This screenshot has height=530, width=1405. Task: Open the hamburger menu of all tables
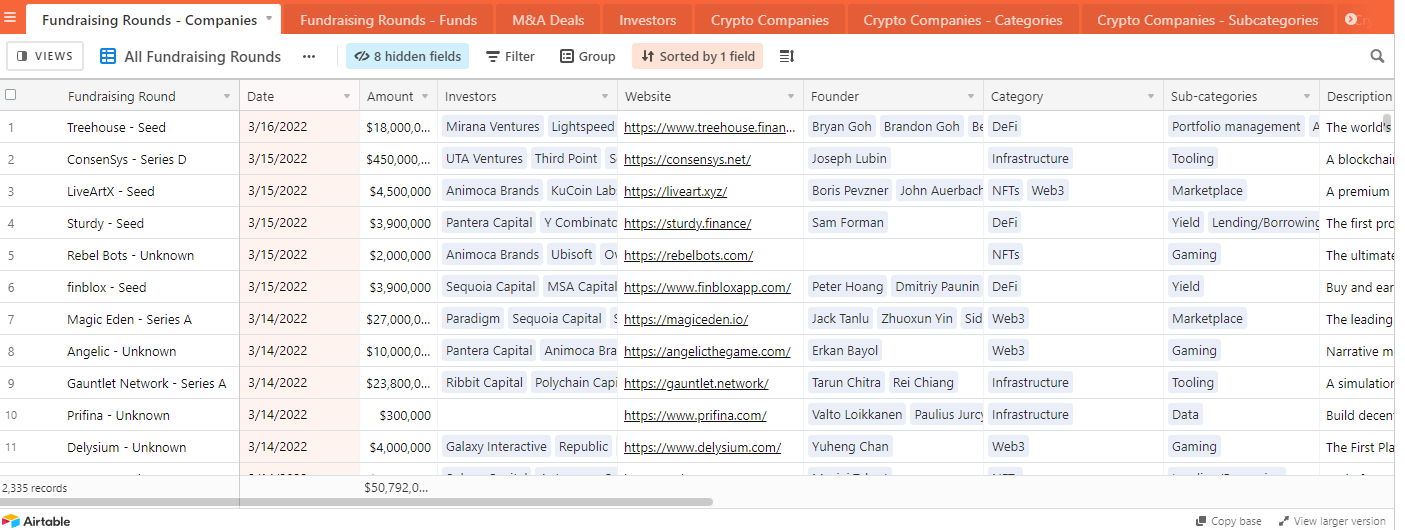click(10, 19)
